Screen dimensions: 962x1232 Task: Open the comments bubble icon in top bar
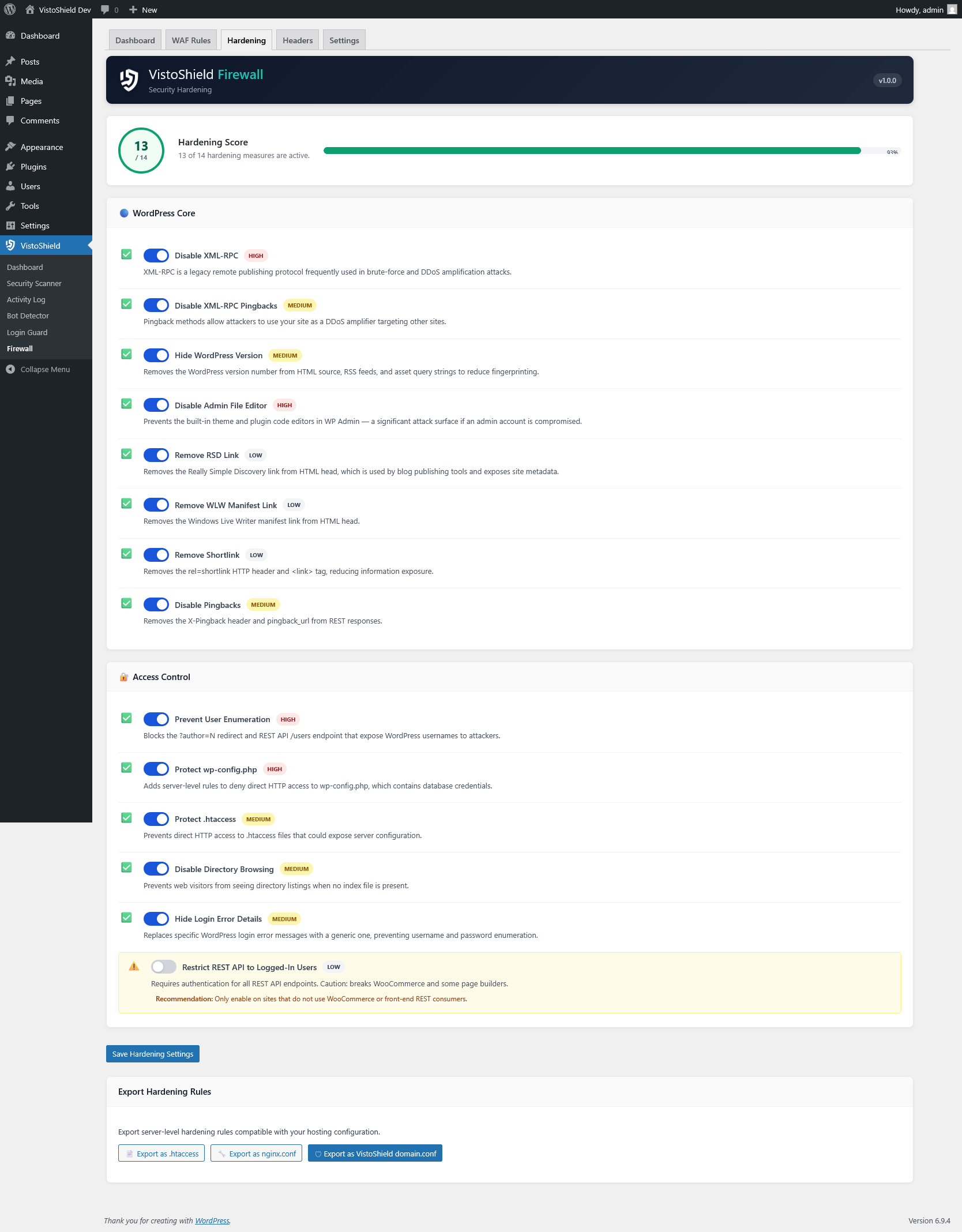pos(106,9)
